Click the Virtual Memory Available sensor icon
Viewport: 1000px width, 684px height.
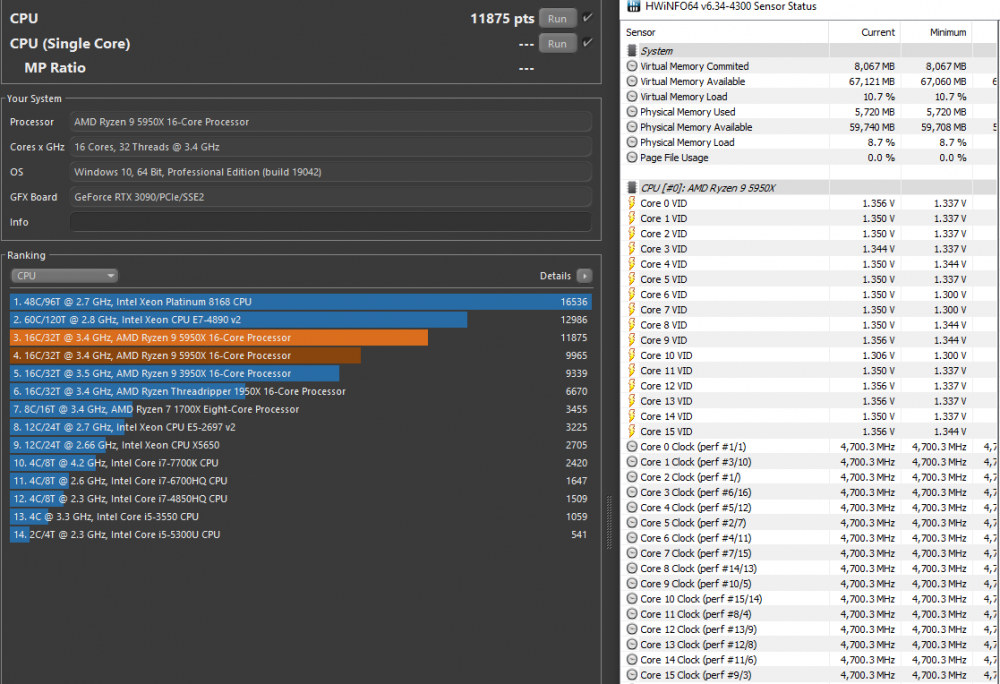click(x=632, y=81)
